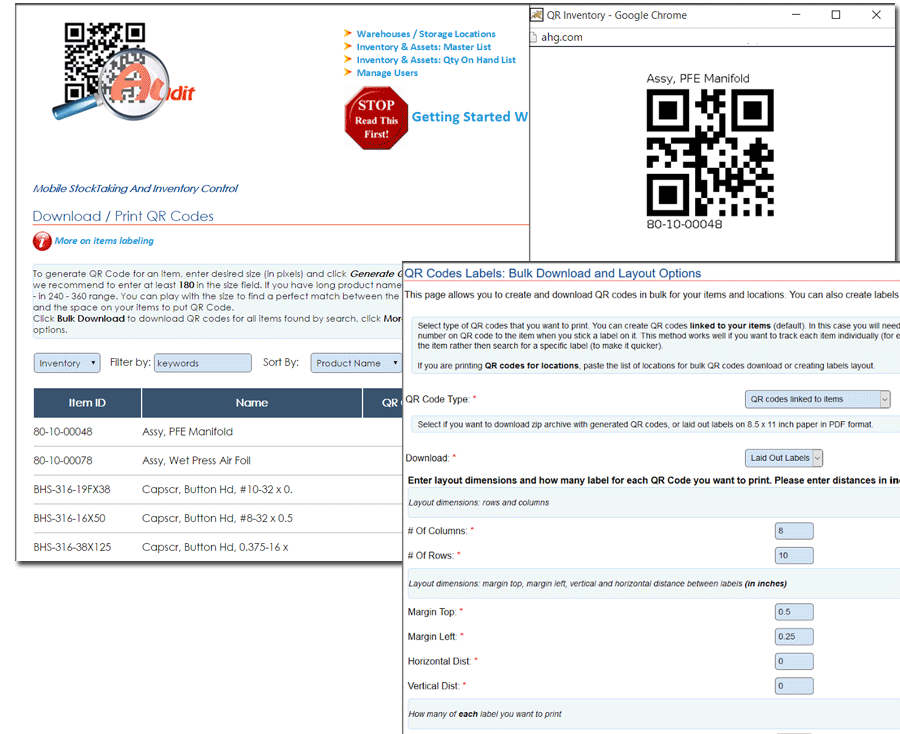Viewport: 900px width, 734px height.
Task: Open Warehouses / Storage Locations link
Action: click(426, 34)
